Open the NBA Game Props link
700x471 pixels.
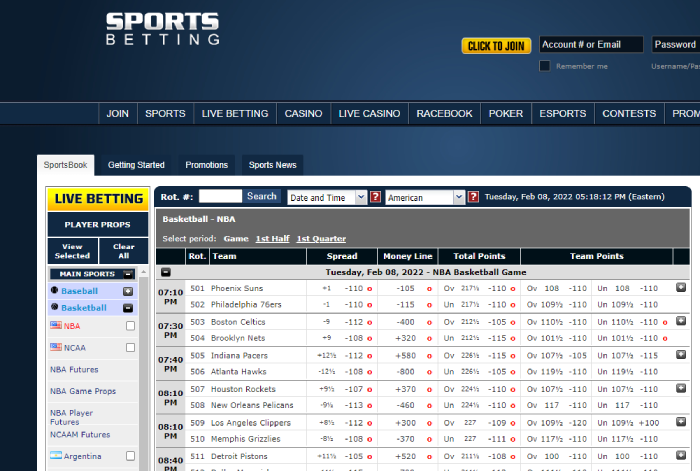(x=83, y=391)
